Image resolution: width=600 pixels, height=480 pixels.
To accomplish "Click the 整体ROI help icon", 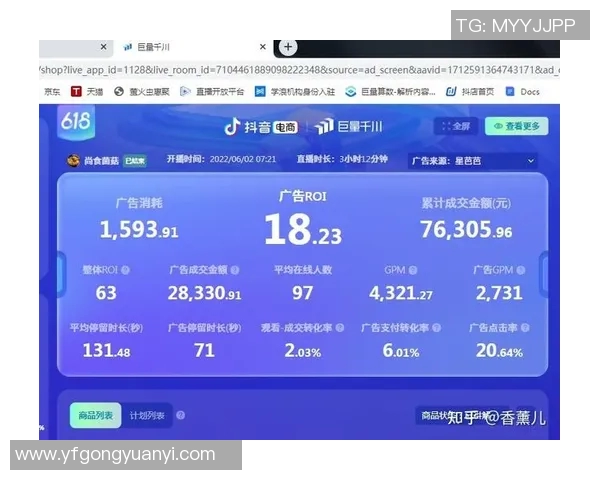I will pos(125,270).
